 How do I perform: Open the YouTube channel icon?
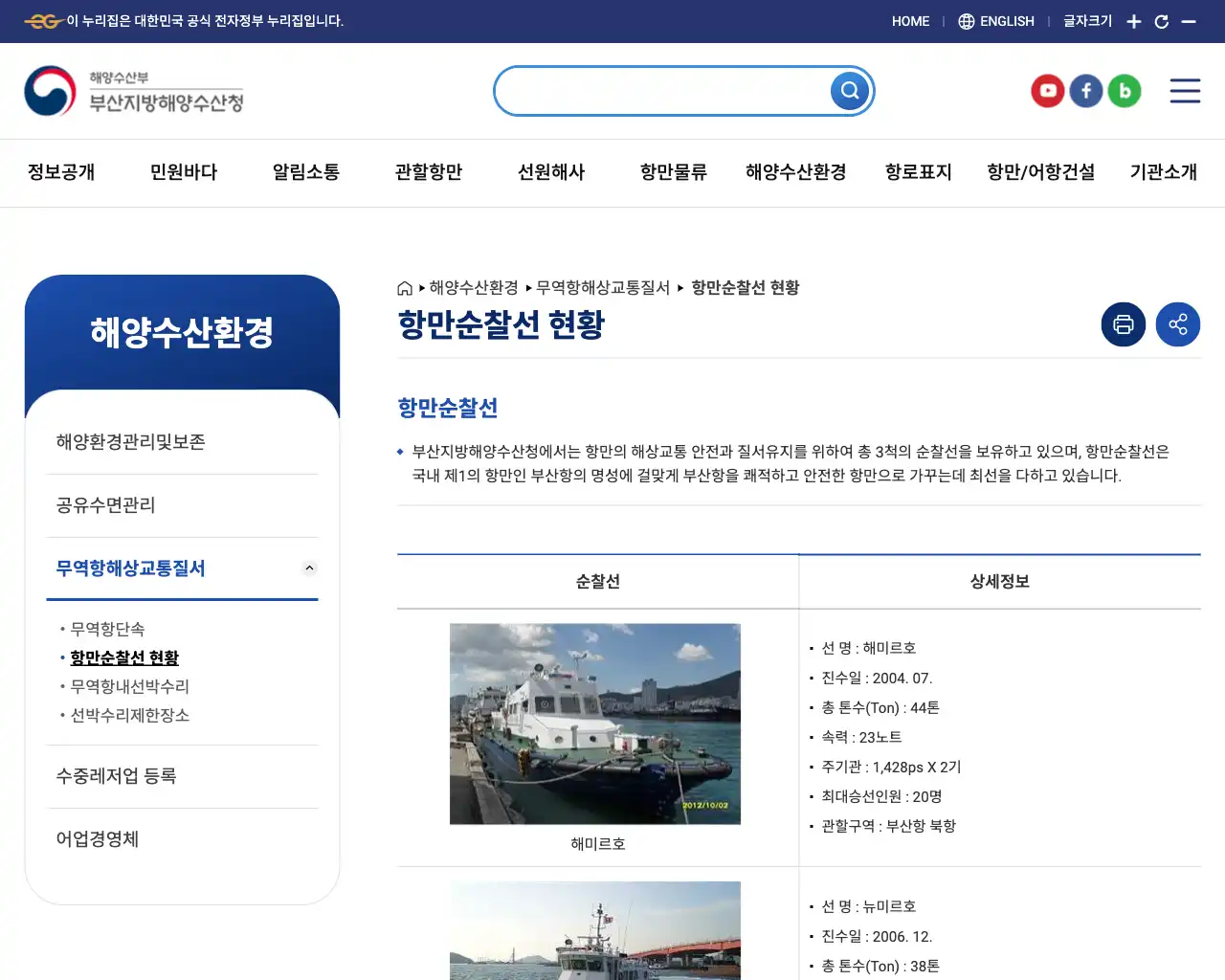point(1048,91)
